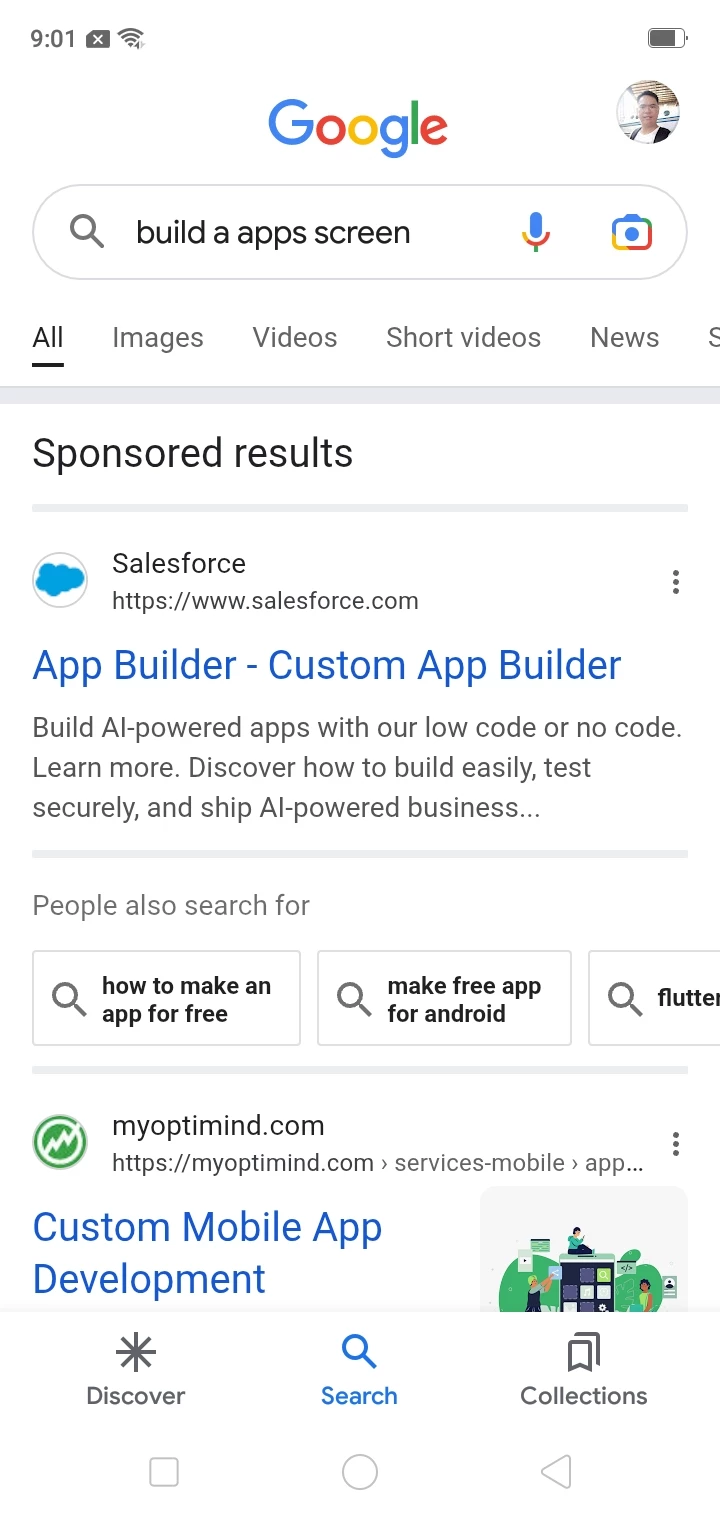This screenshot has height=1520, width=720.
Task: Open App Builder - Custom App Builder link
Action: pos(327,666)
